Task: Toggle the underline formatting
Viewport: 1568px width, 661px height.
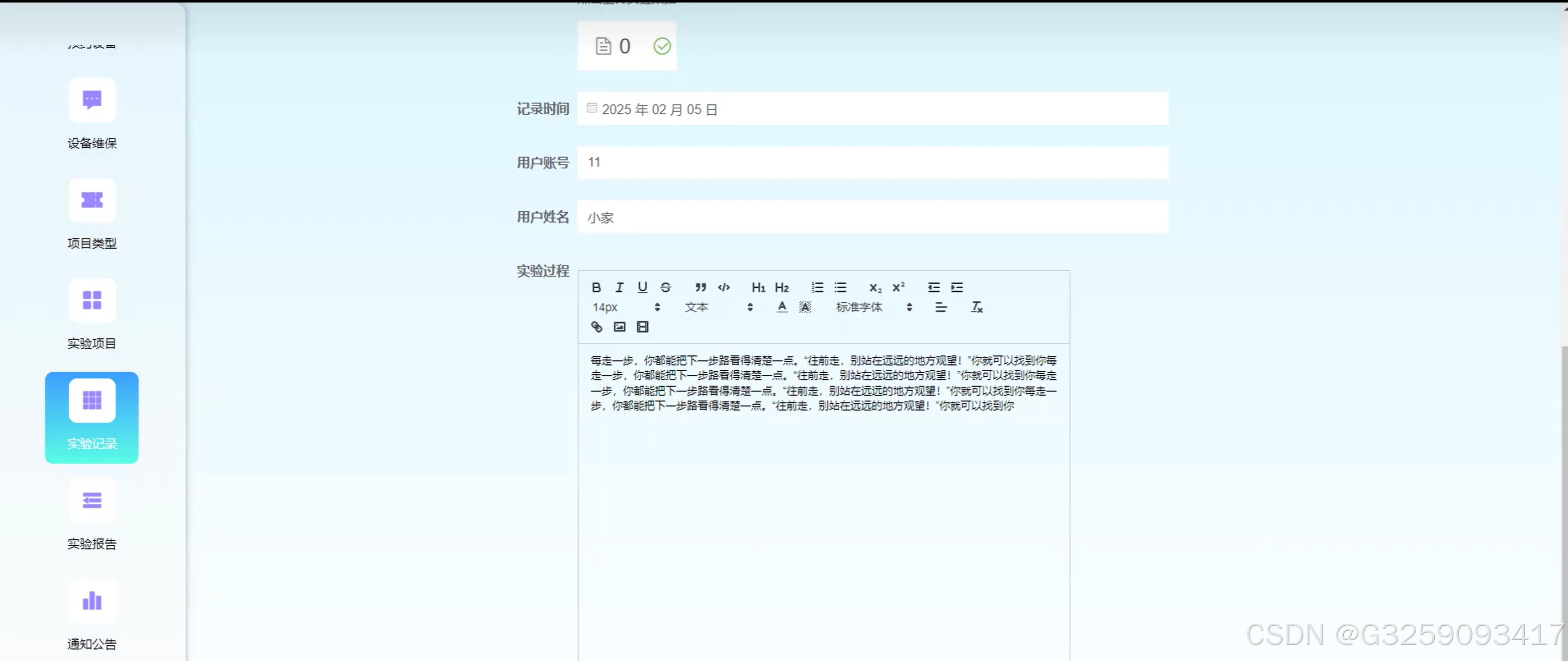Action: 642,287
